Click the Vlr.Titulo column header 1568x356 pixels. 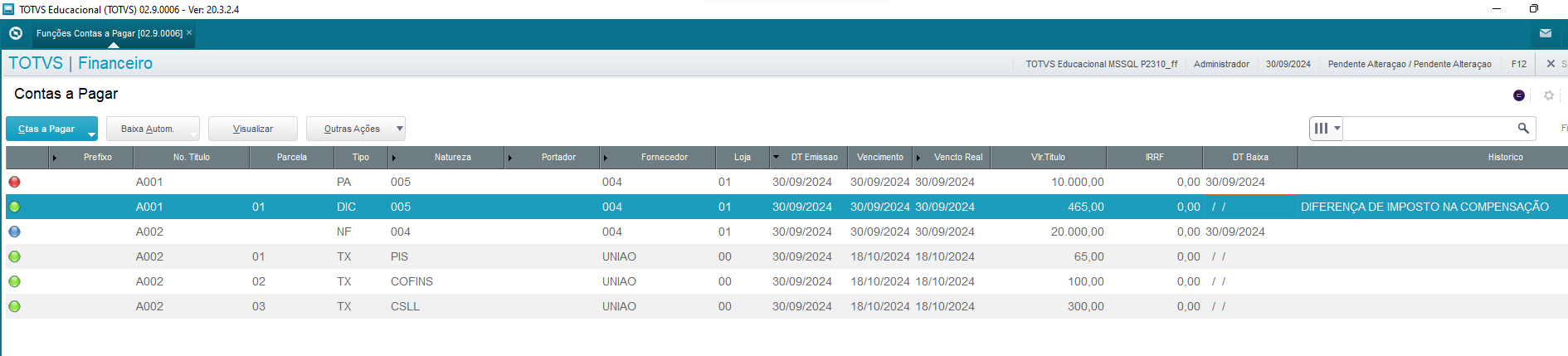tap(1048, 157)
